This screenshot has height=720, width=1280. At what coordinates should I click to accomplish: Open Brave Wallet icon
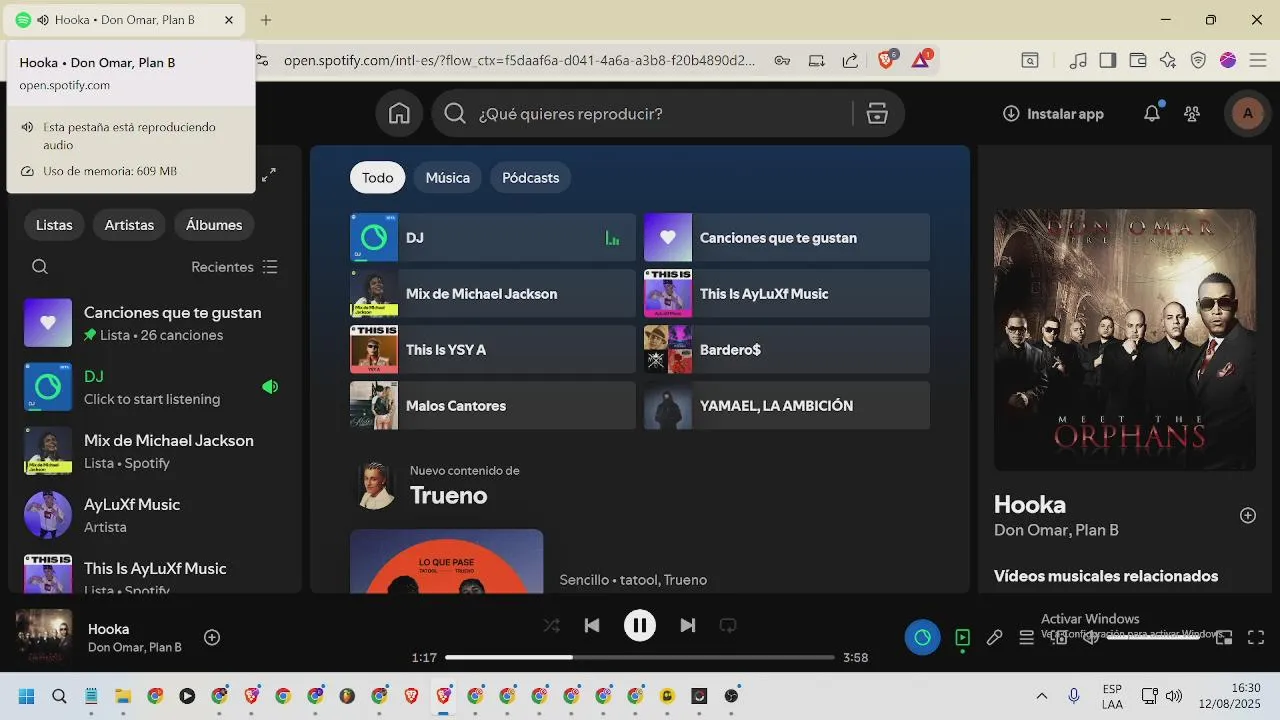tap(1138, 60)
